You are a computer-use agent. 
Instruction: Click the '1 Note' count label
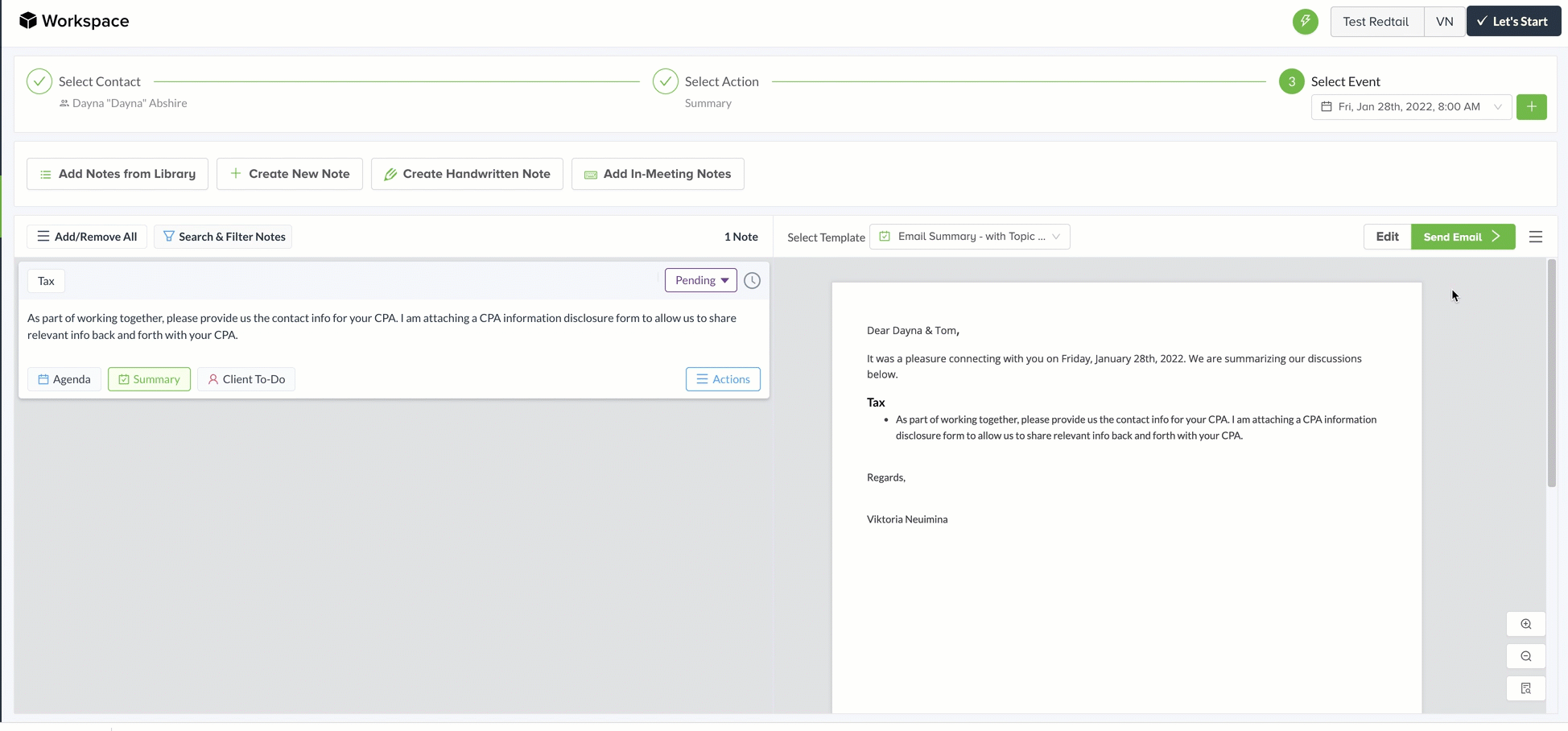741,237
